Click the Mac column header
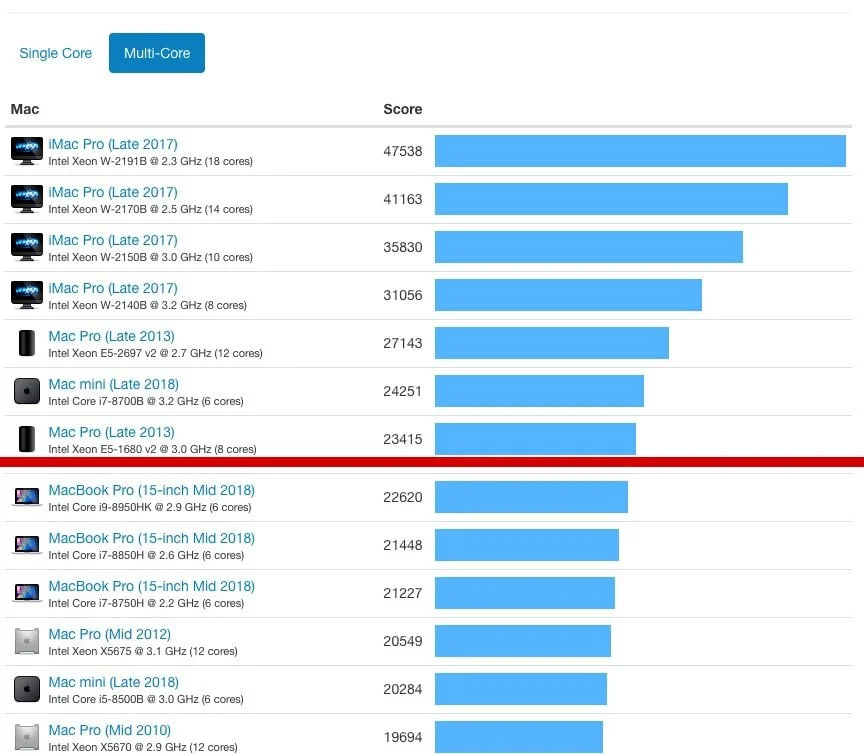This screenshot has height=754, width=864. coord(25,109)
